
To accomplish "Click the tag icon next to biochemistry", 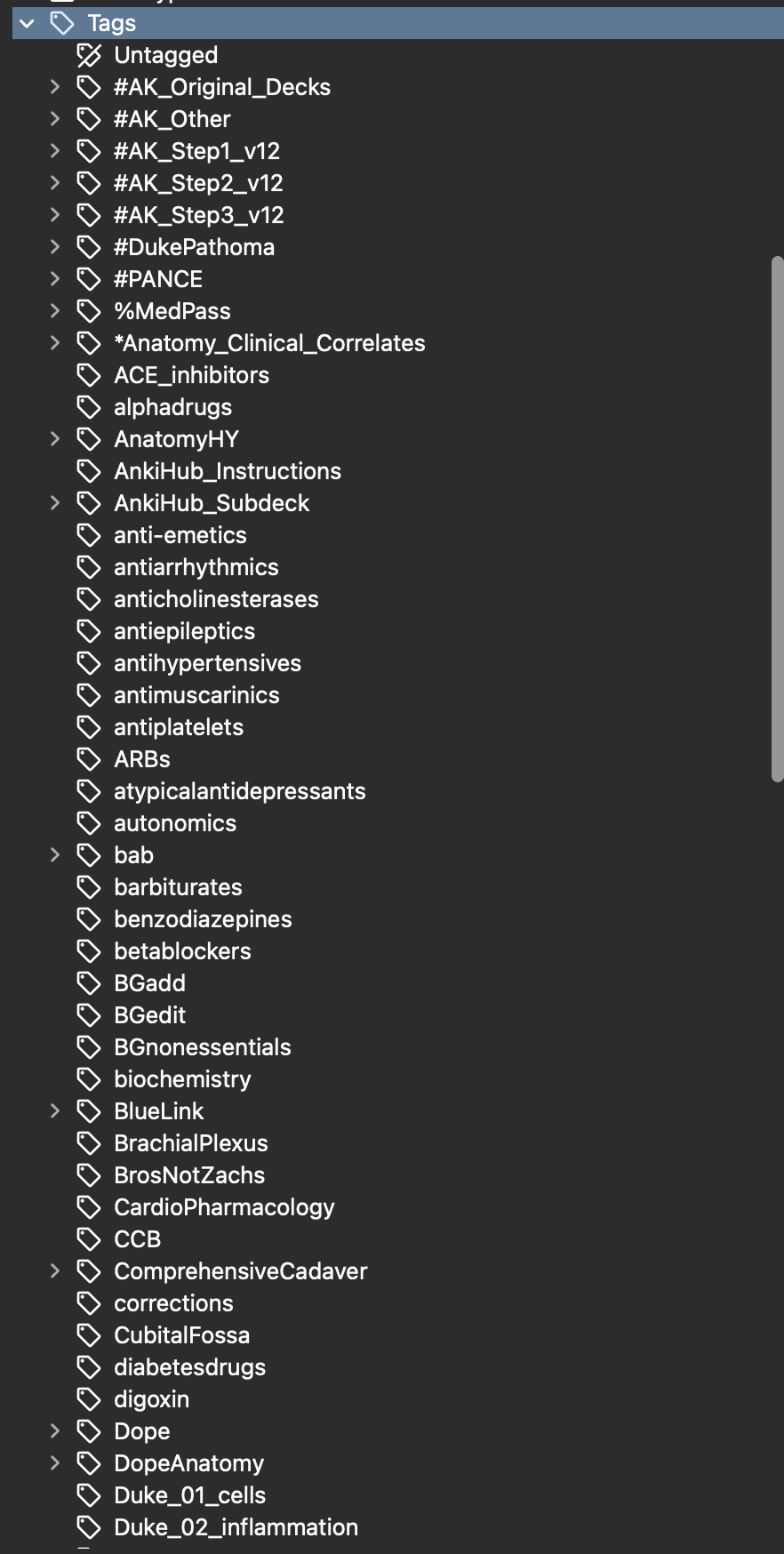I will point(89,1079).
